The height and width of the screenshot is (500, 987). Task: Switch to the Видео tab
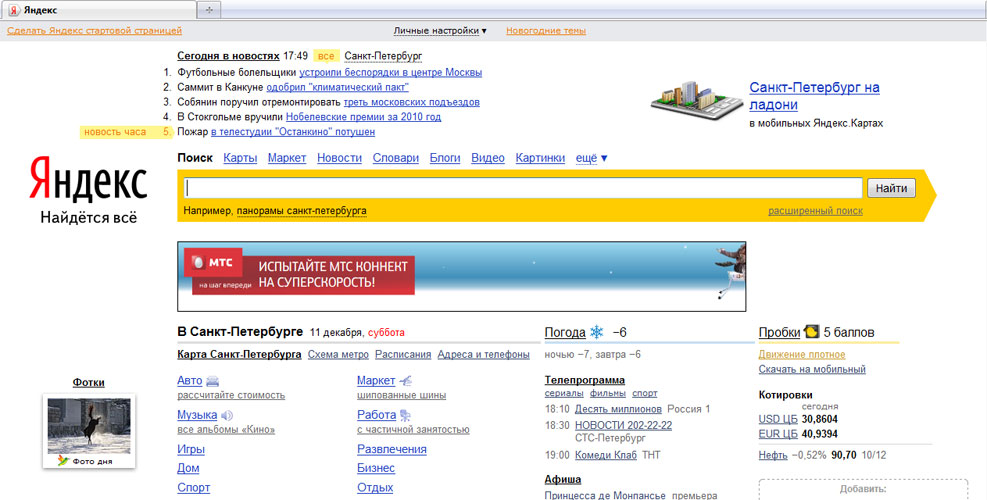[488, 158]
